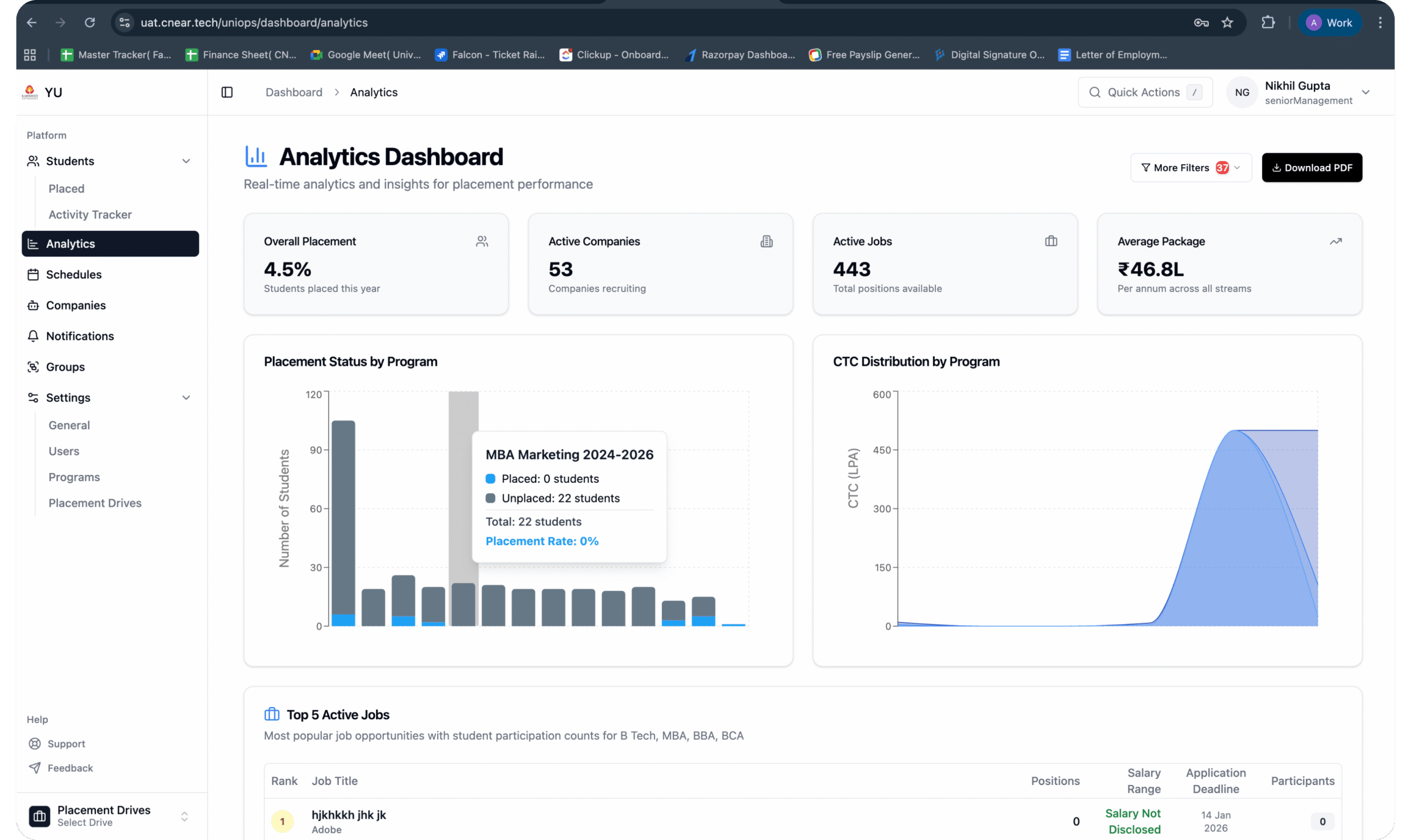
Task: Open Activity Tracker under Students
Action: [90, 214]
